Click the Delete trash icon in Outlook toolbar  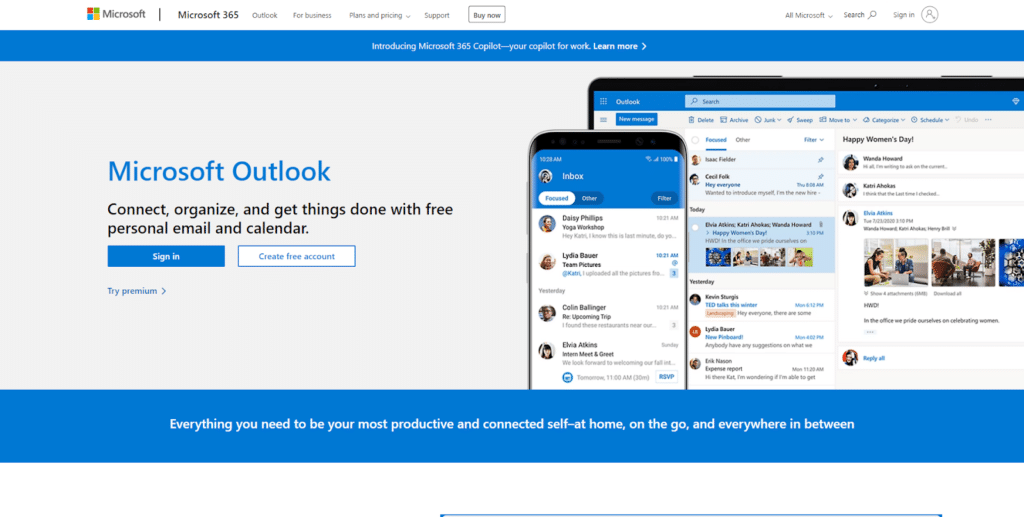pyautogui.click(x=691, y=119)
